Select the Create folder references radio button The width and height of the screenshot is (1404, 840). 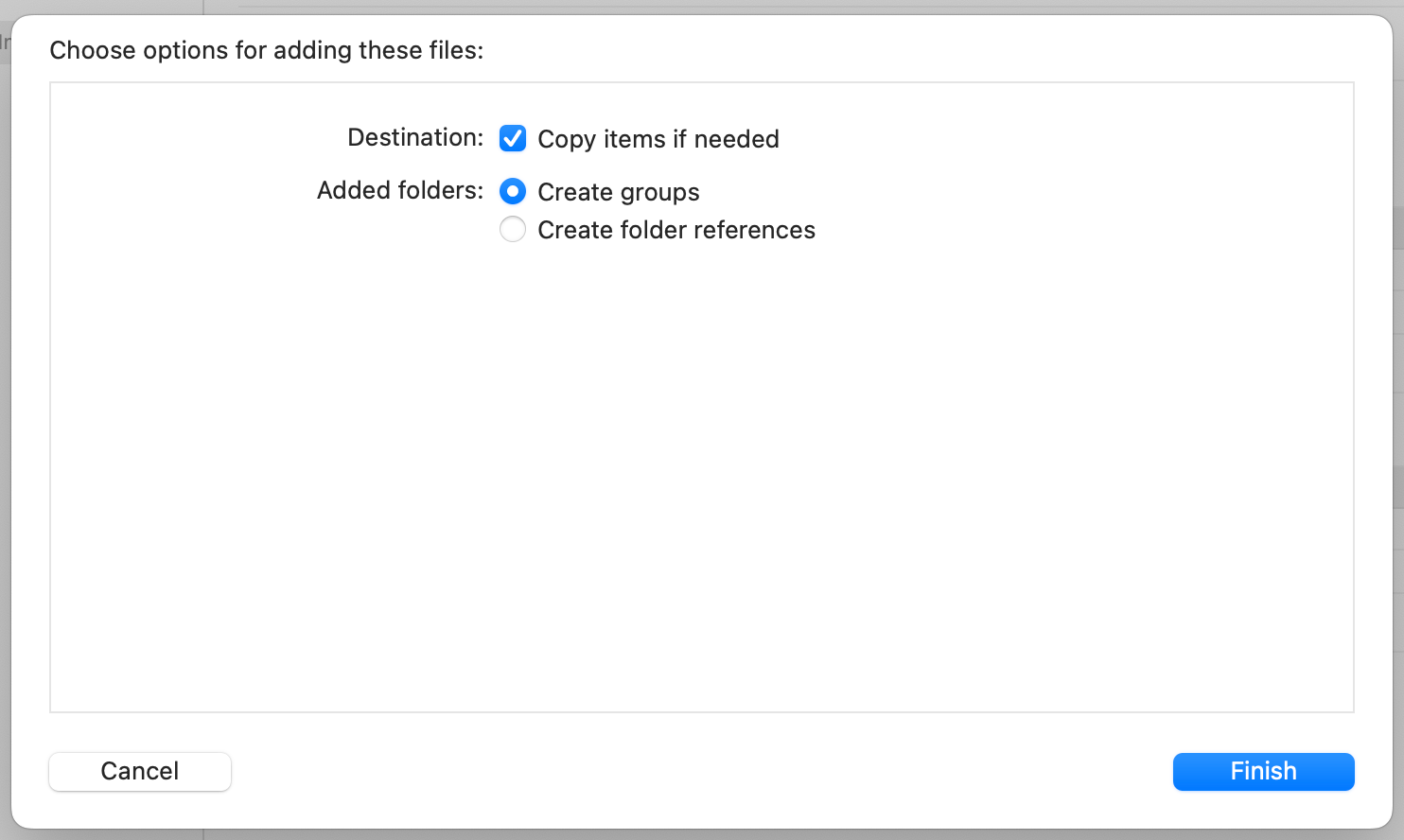point(513,230)
